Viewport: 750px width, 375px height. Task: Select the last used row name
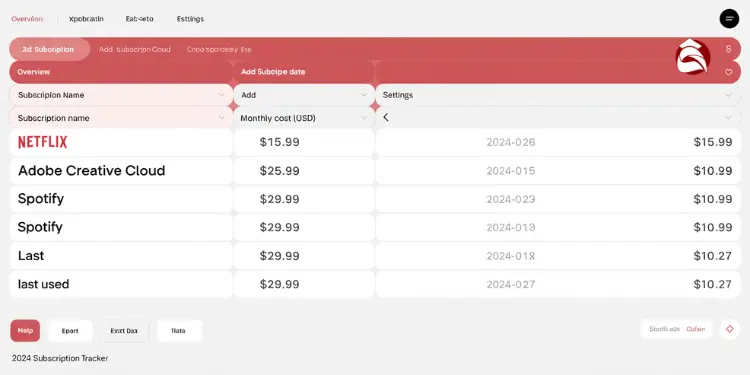tap(44, 284)
